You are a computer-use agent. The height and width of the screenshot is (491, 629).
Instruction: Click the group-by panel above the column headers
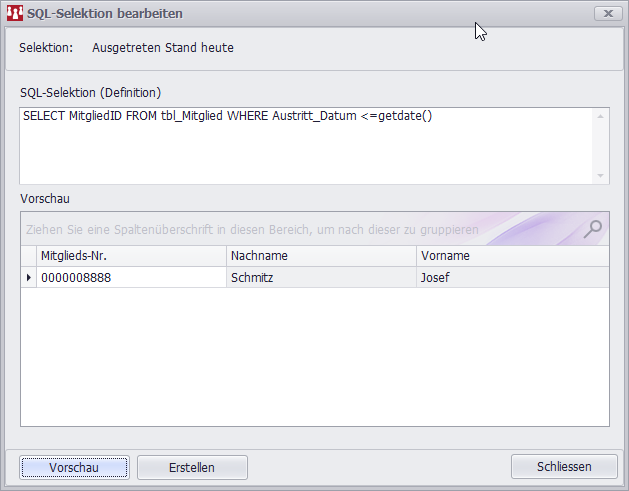coord(300,229)
